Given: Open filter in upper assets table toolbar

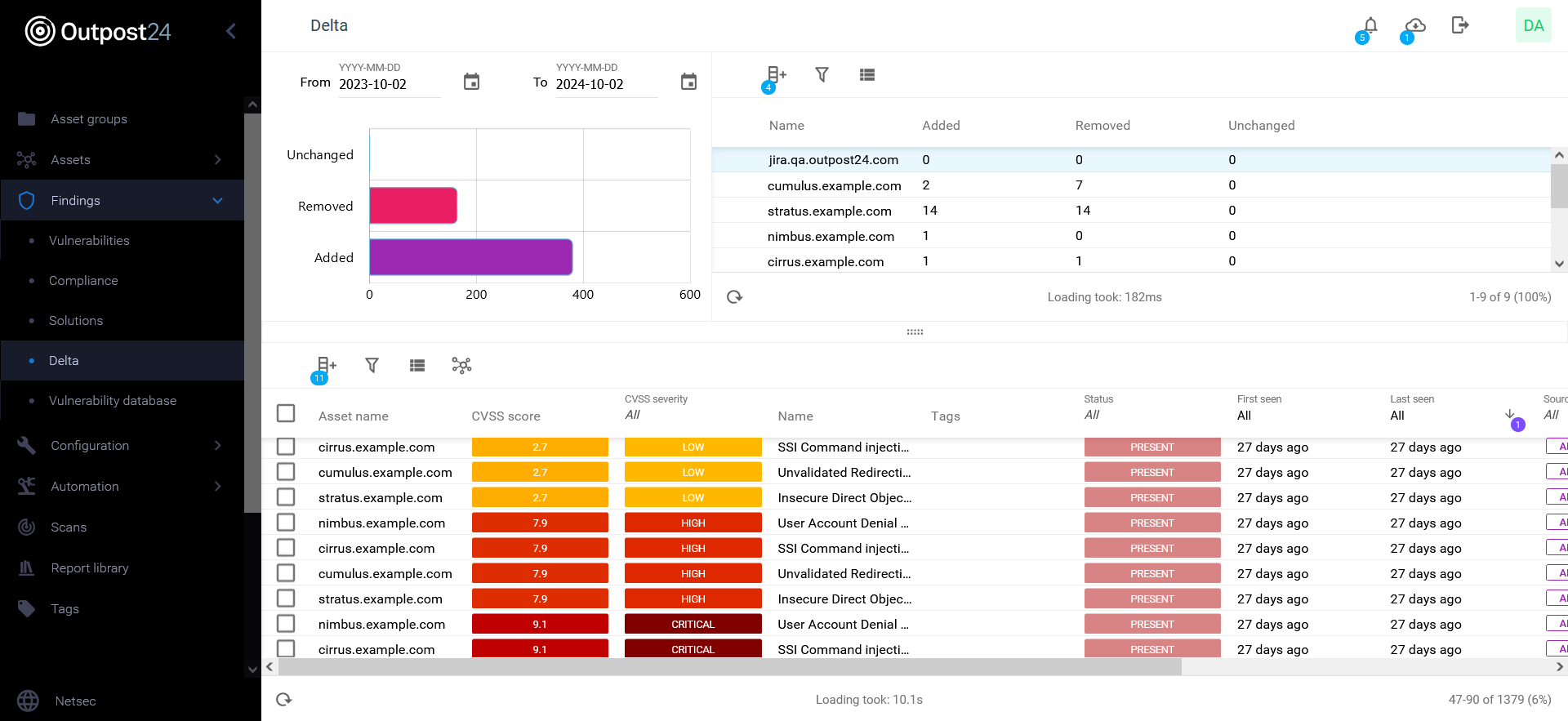Looking at the screenshot, I should coord(822,75).
